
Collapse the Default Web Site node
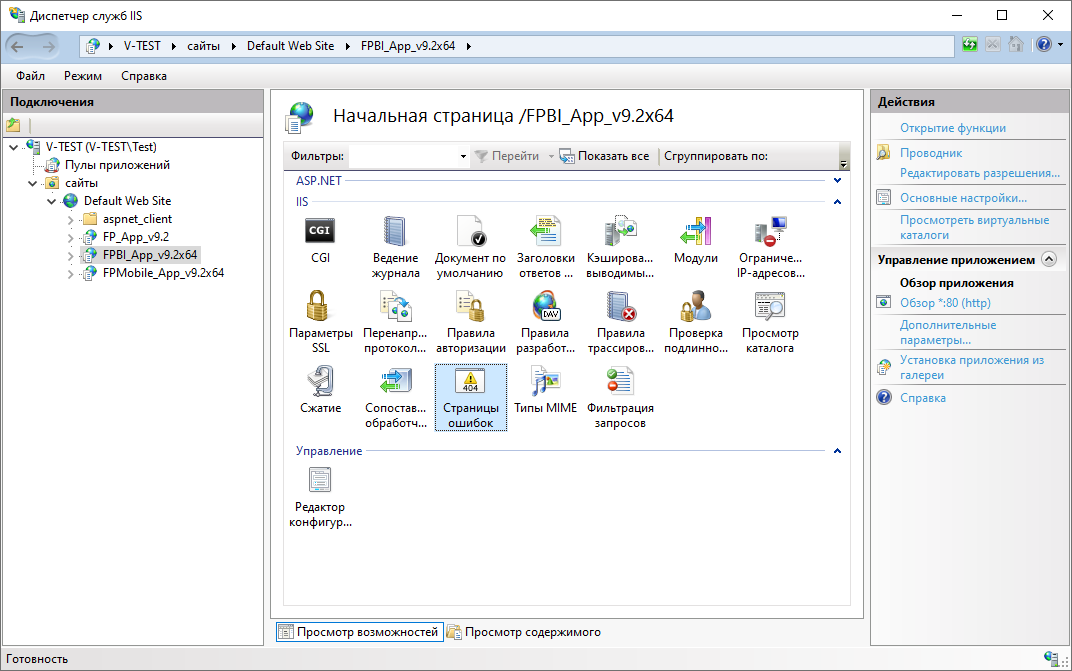[51, 201]
